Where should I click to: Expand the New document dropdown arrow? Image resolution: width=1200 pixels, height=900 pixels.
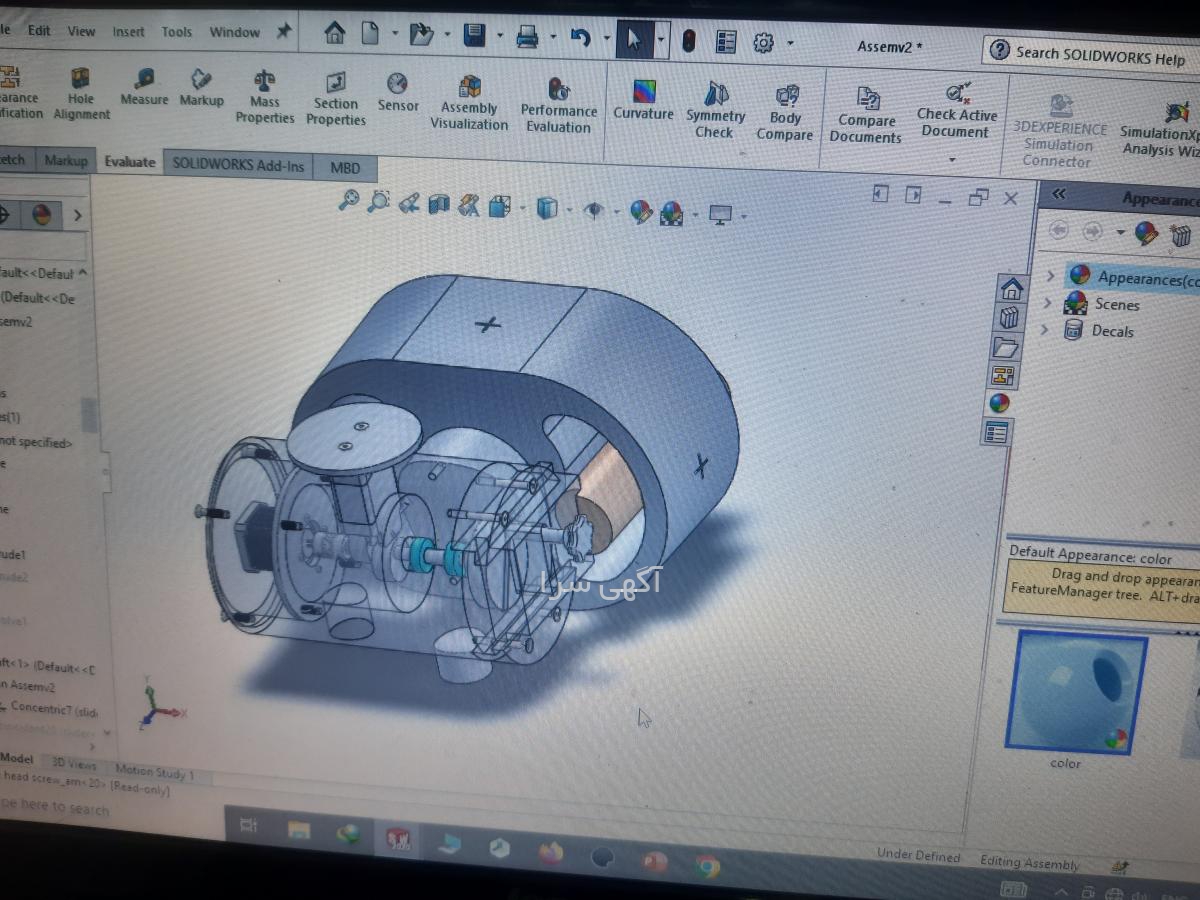click(394, 35)
